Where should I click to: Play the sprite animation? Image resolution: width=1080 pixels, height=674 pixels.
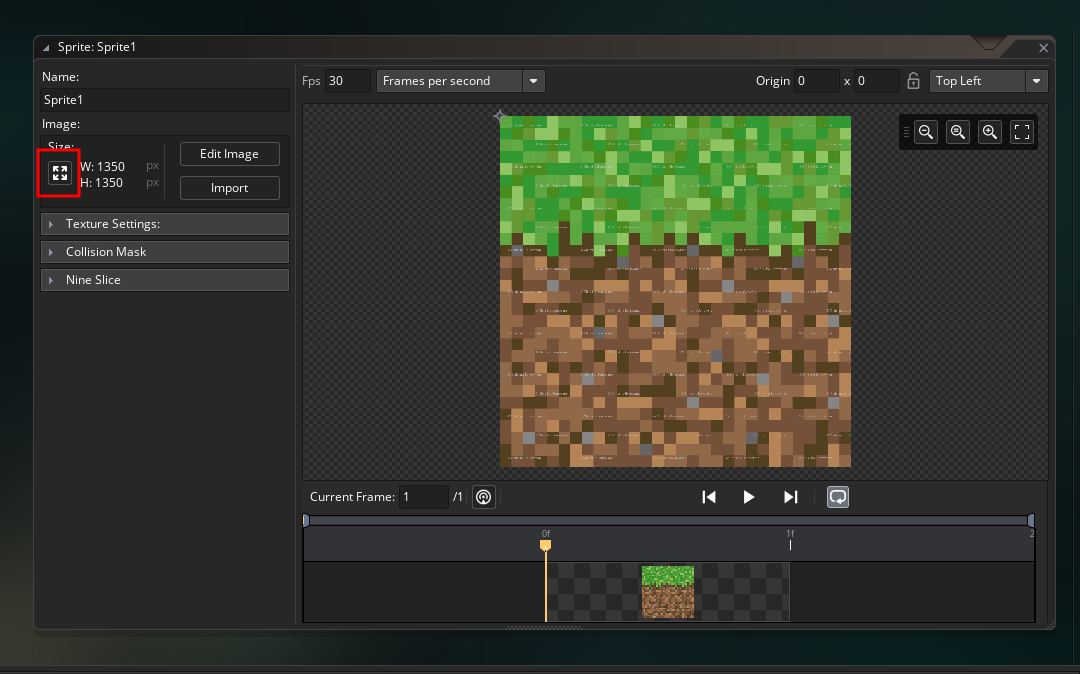[x=749, y=497]
